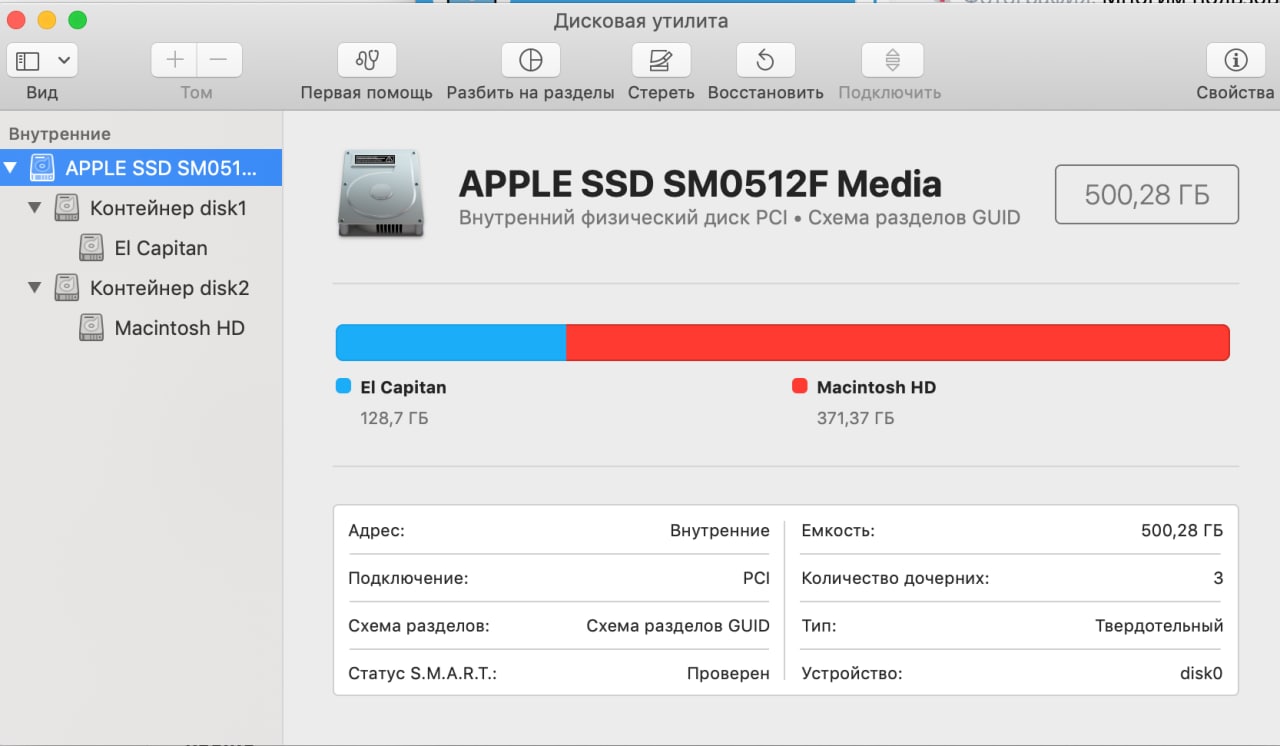Click the Restore circular arrow icon
1280x746 pixels.
[765, 60]
